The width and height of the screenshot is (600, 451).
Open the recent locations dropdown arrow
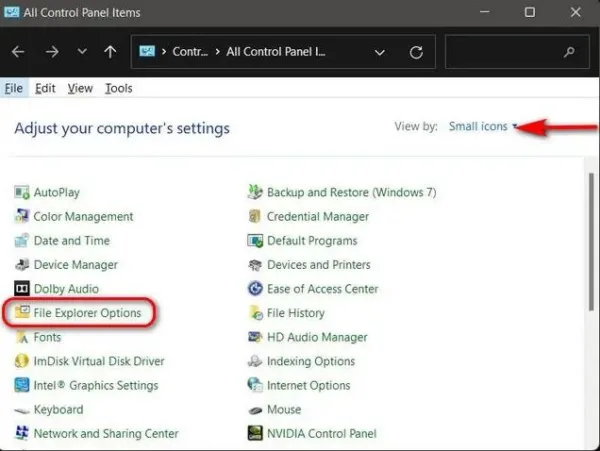click(82, 52)
